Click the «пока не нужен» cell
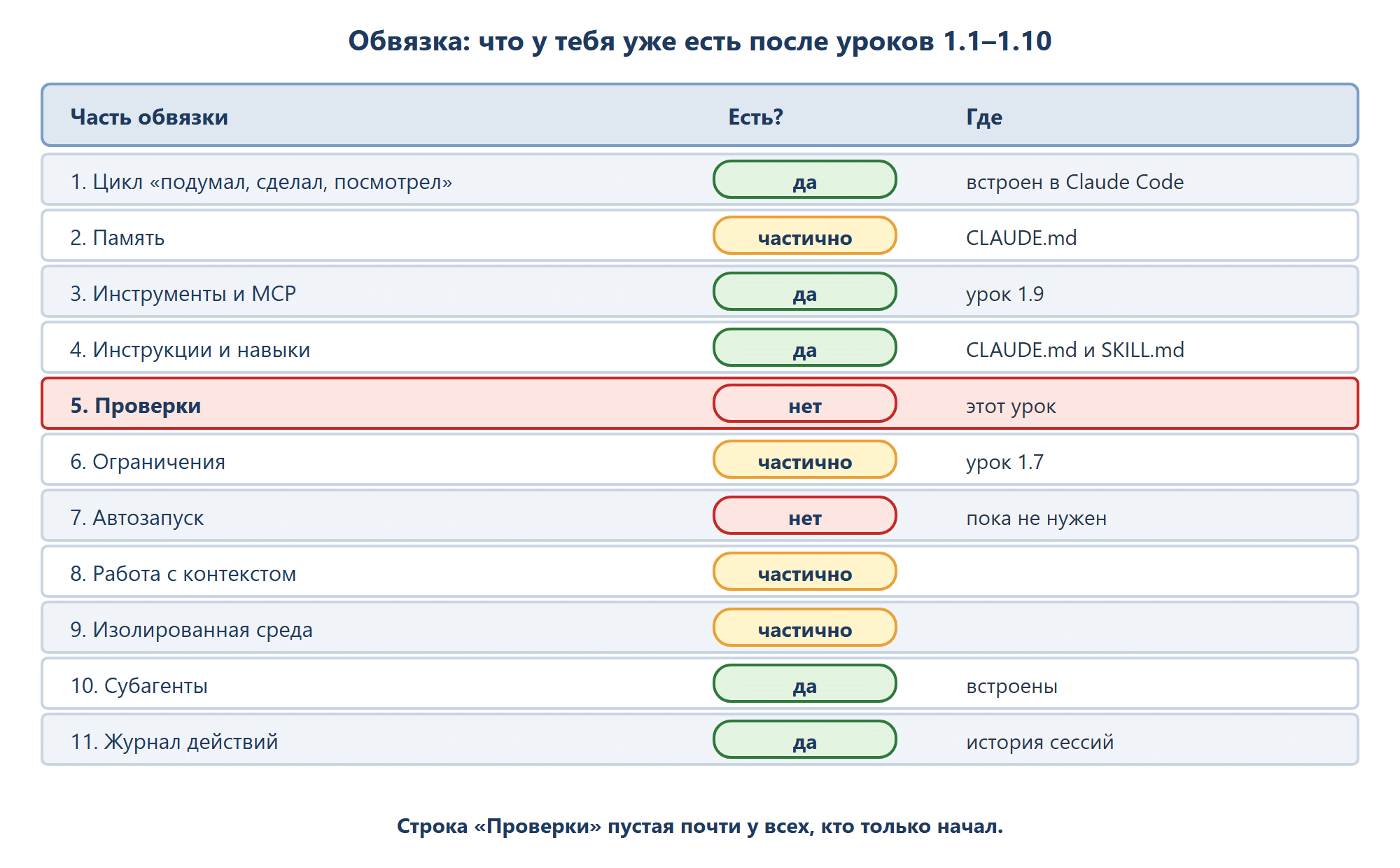 pyautogui.click(x=1037, y=518)
